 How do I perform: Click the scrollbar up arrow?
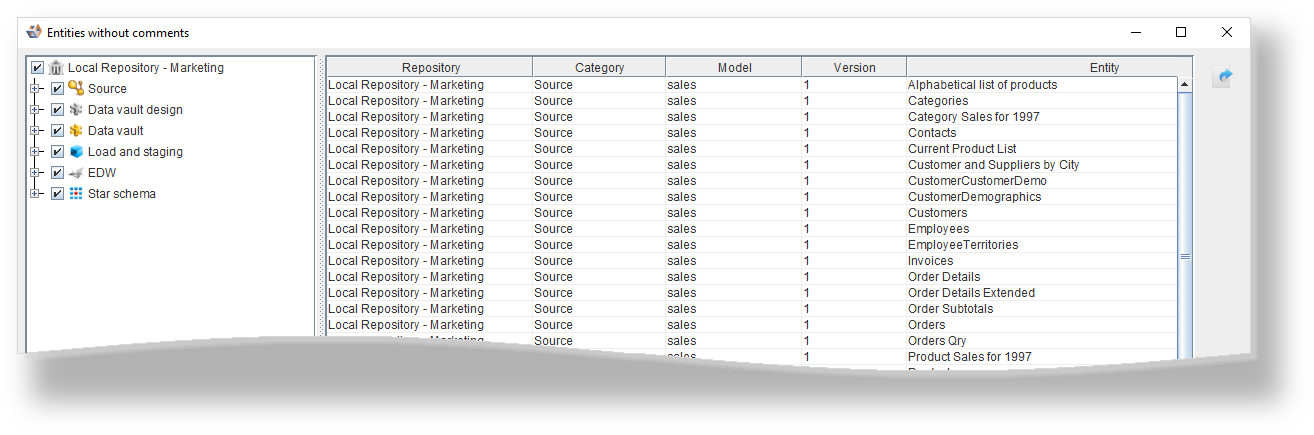1185,85
